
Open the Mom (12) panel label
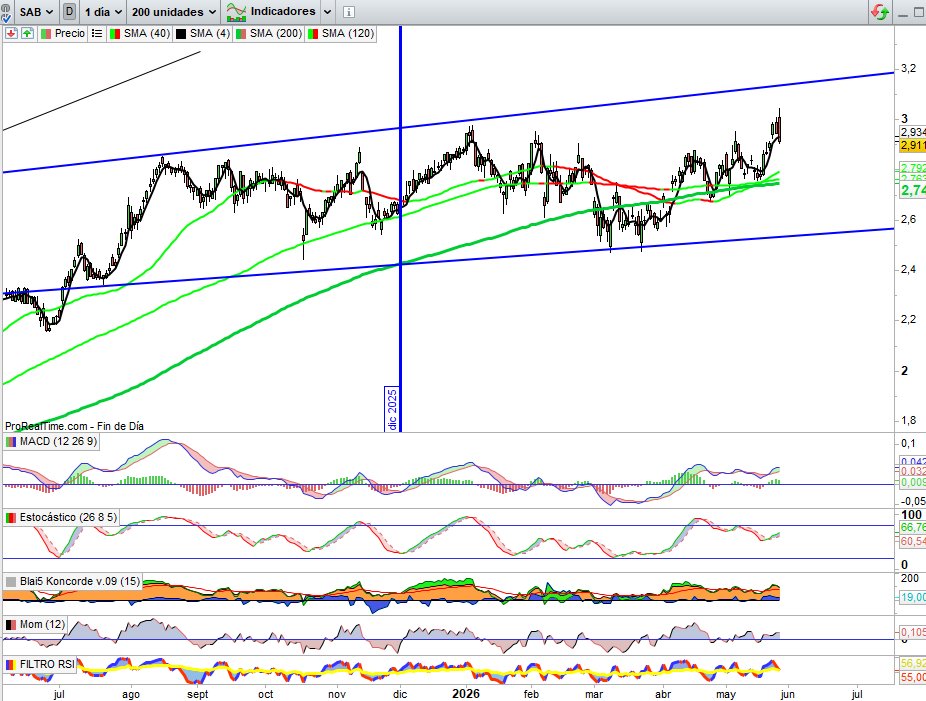(43, 624)
